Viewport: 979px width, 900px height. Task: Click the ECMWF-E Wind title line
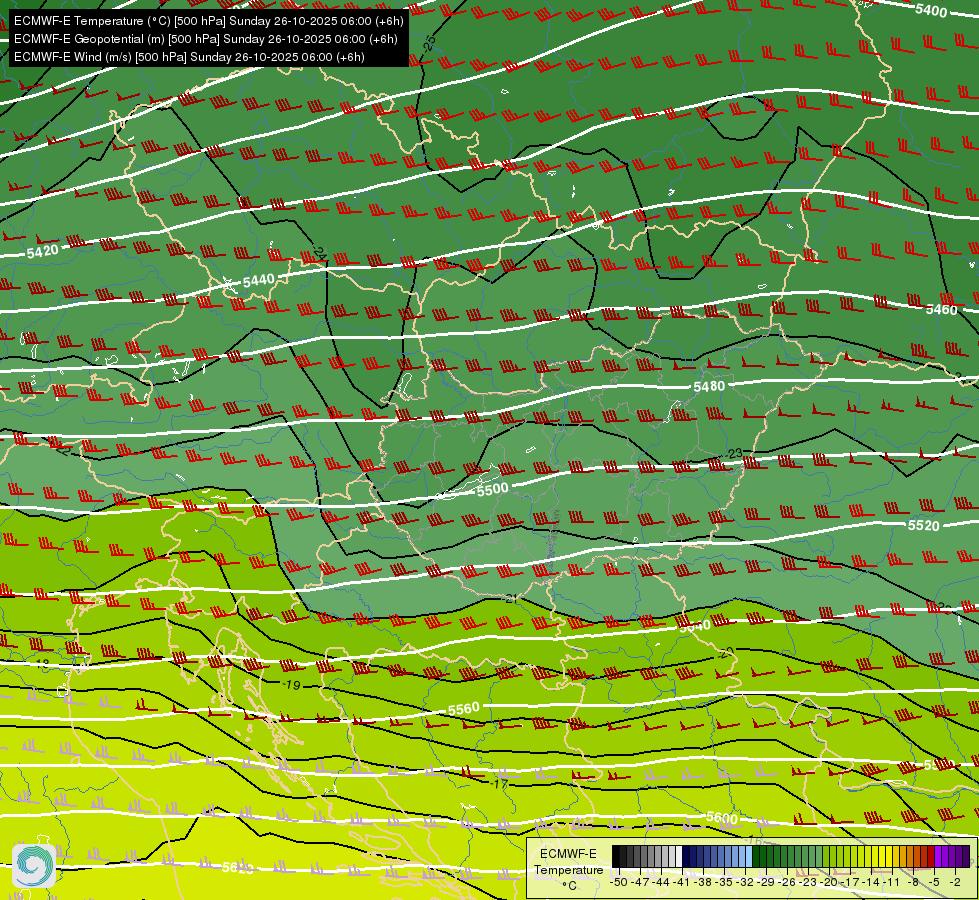189,57
